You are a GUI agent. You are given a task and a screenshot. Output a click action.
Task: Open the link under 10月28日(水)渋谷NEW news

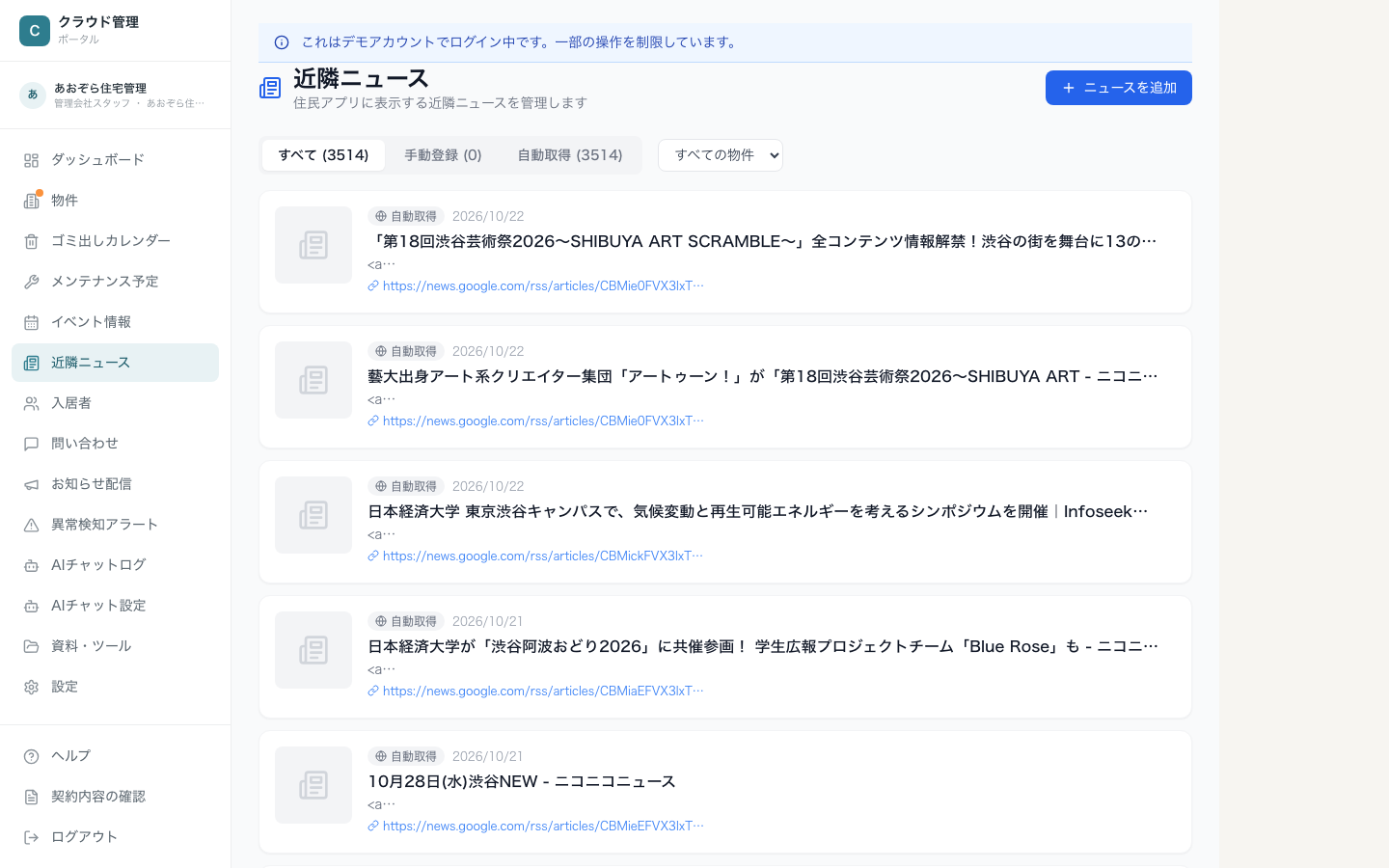543,826
